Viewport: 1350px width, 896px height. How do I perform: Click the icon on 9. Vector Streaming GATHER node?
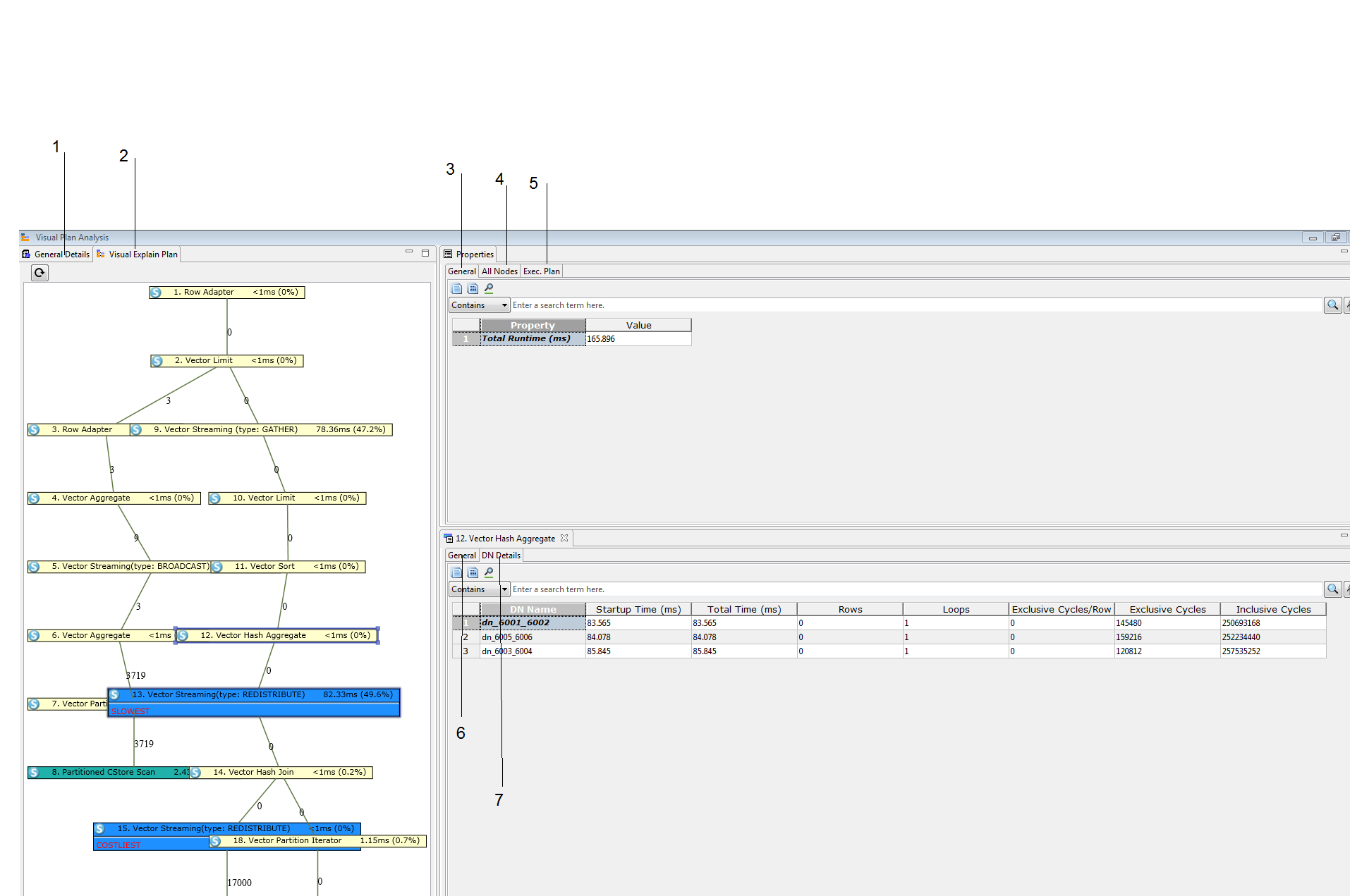136,430
